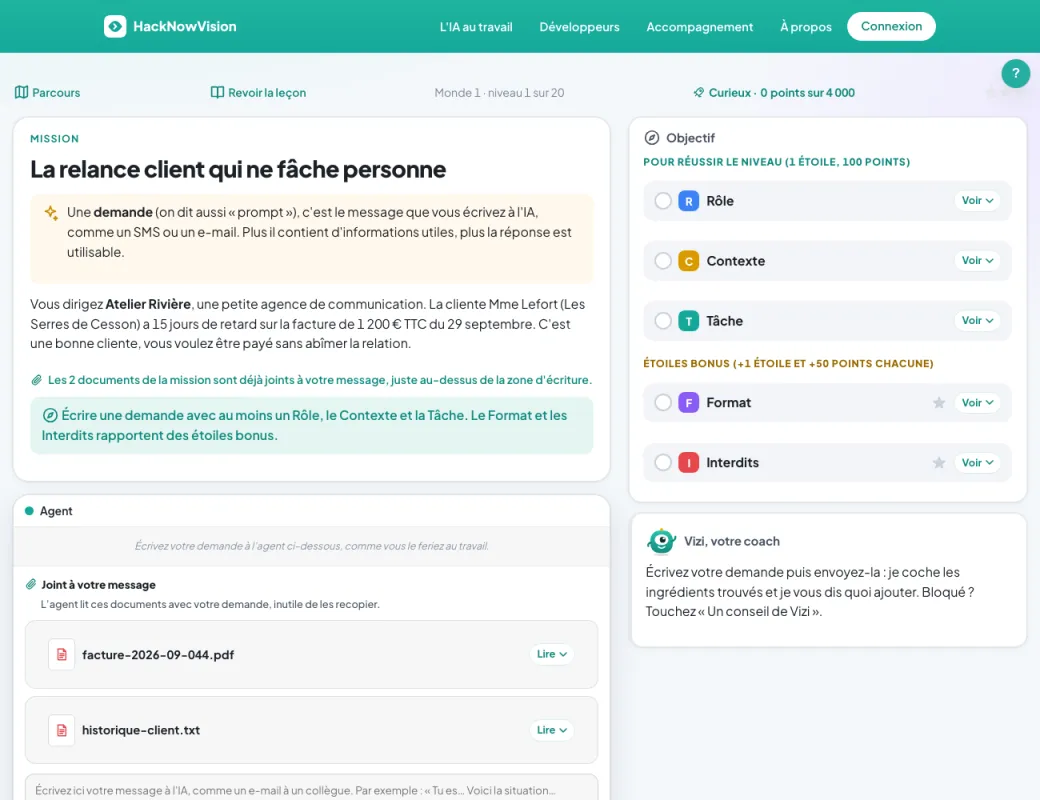Tick the Rôle objective circle
This screenshot has width=1040, height=800.
(x=663, y=201)
